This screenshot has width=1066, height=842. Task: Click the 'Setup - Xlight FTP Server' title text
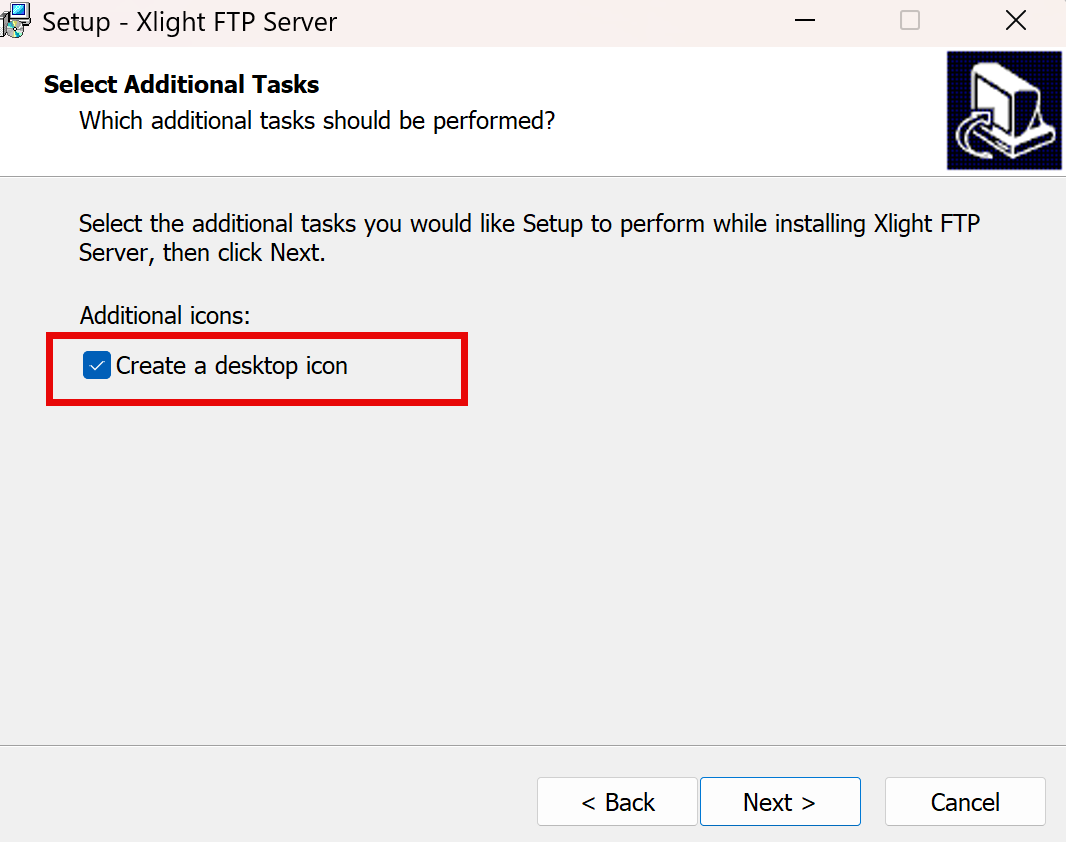pos(189,21)
